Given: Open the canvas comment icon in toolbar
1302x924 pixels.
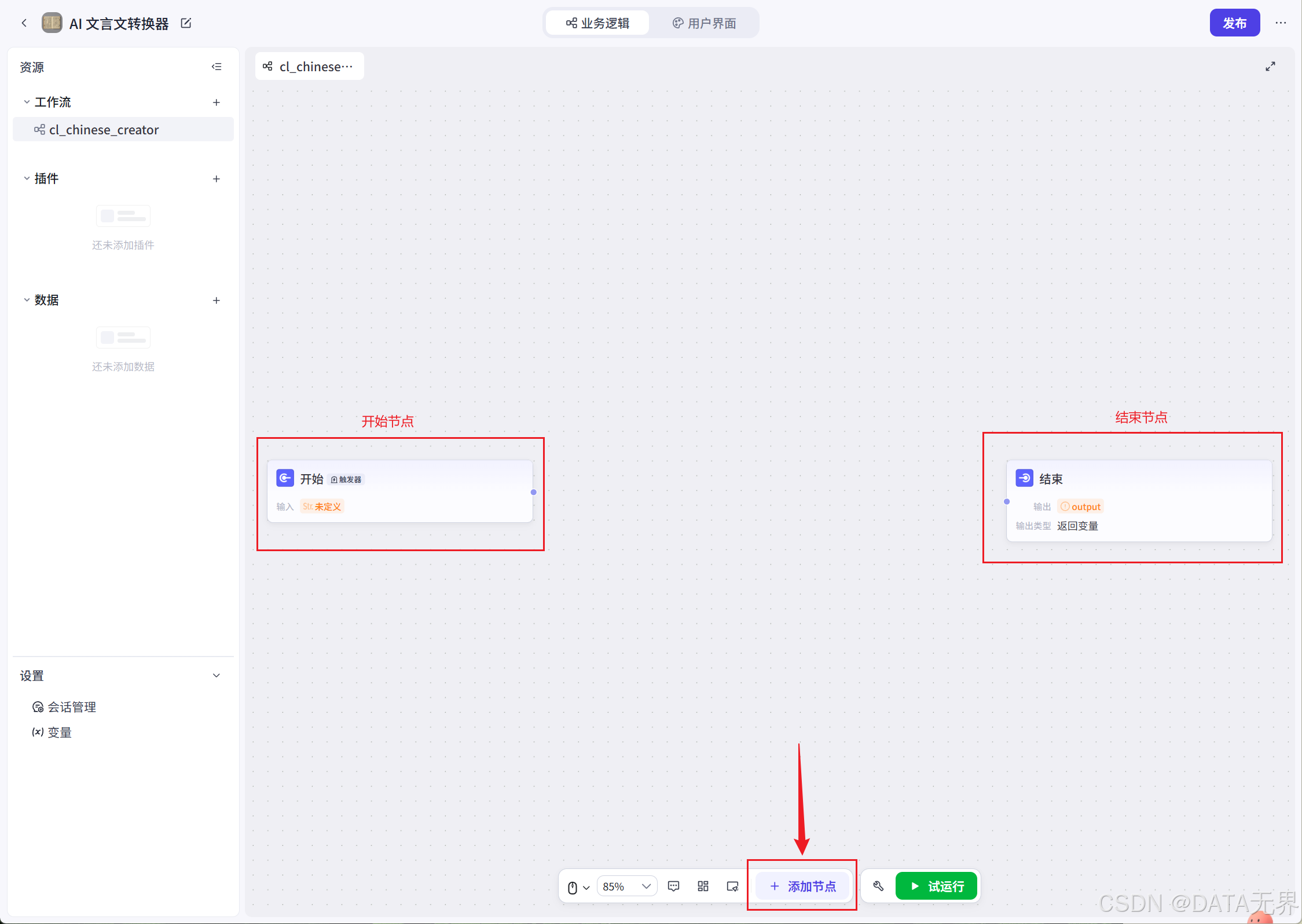Looking at the screenshot, I should point(673,886).
